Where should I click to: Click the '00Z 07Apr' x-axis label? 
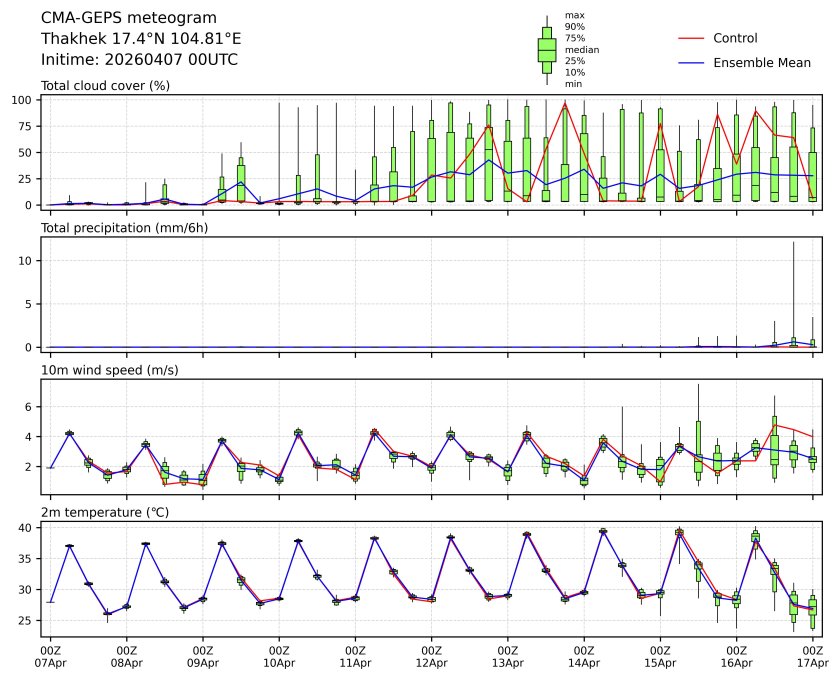[50, 655]
